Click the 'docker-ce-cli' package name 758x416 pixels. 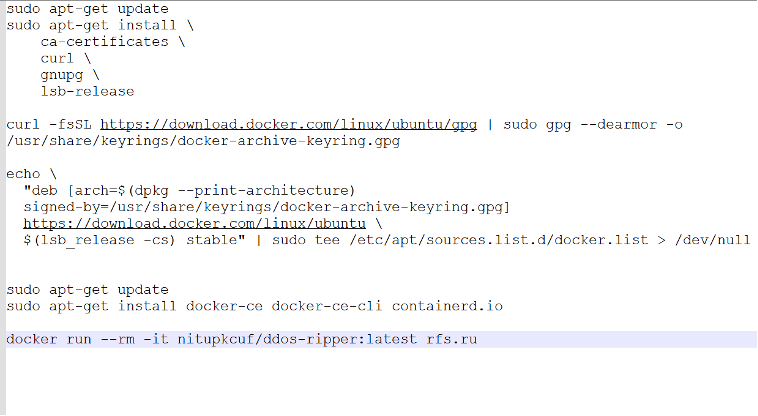(x=326, y=306)
